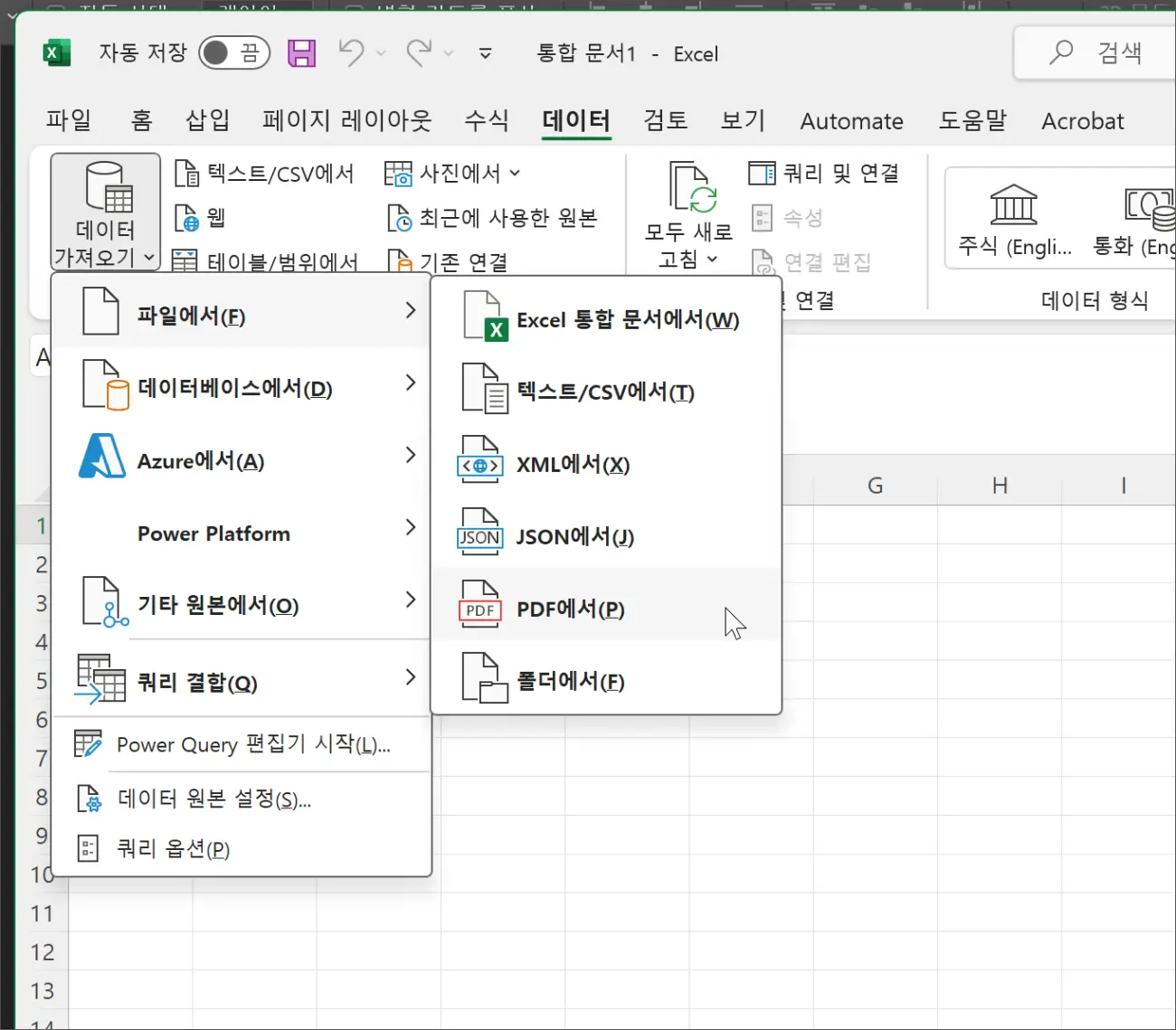Click the Redo arrow icon

(419, 52)
